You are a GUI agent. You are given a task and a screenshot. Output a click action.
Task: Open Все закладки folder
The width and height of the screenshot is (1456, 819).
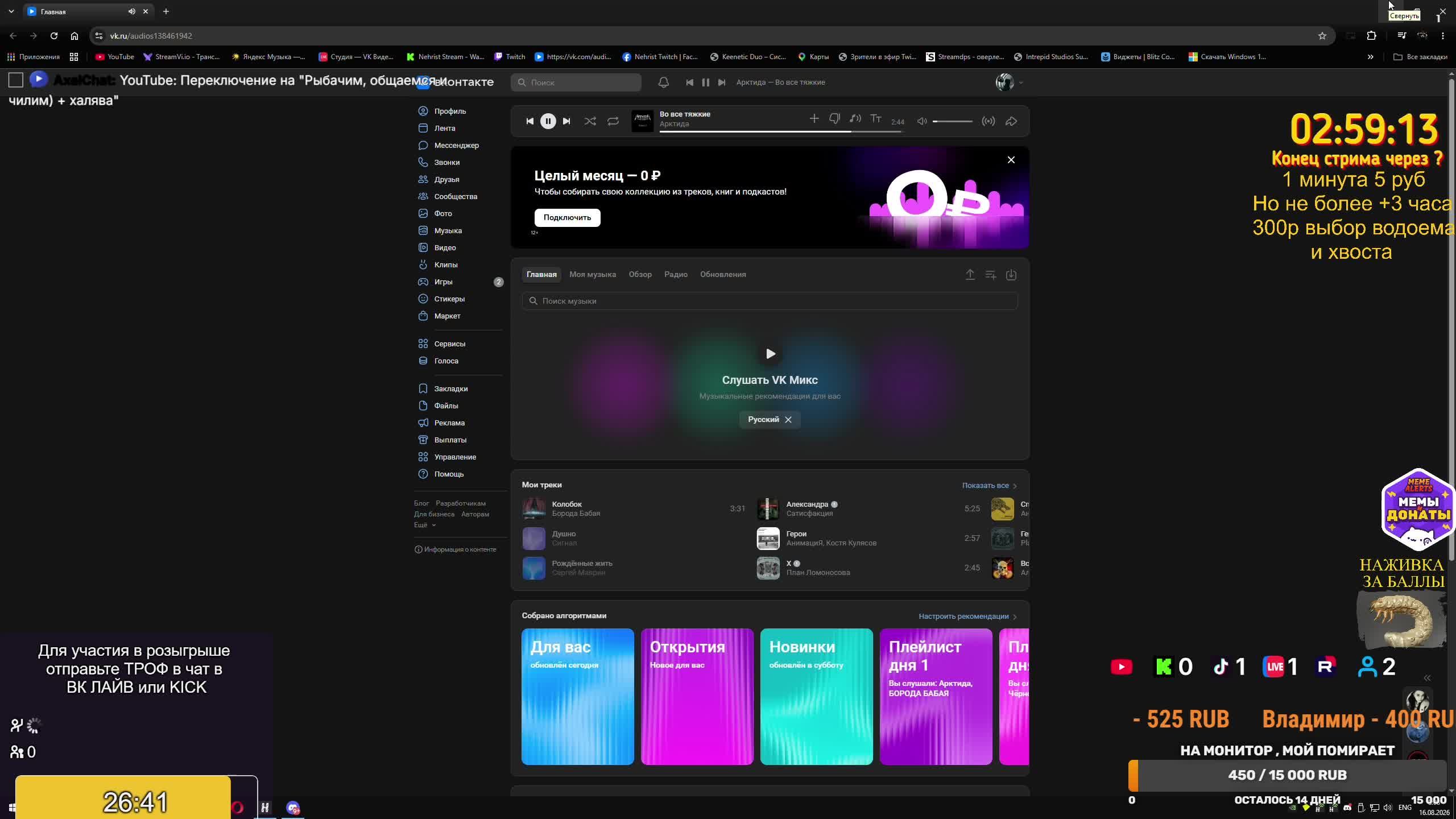1420,57
